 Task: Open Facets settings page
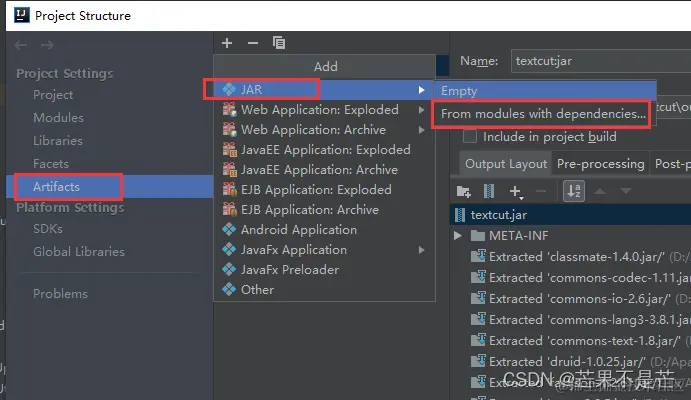(51, 163)
